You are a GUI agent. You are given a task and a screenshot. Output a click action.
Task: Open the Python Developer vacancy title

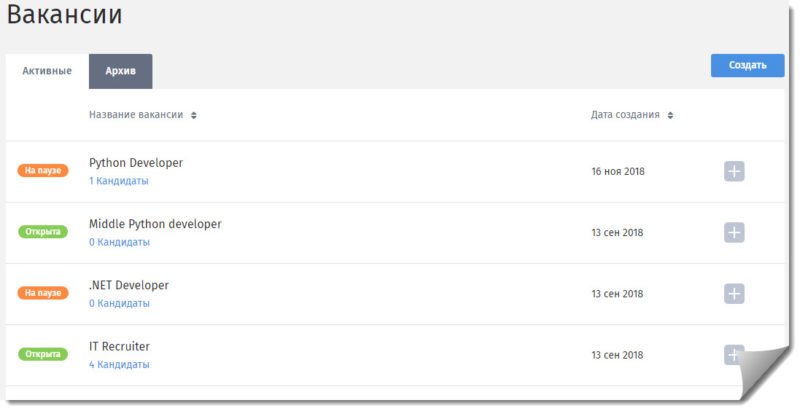pyautogui.click(x=136, y=162)
